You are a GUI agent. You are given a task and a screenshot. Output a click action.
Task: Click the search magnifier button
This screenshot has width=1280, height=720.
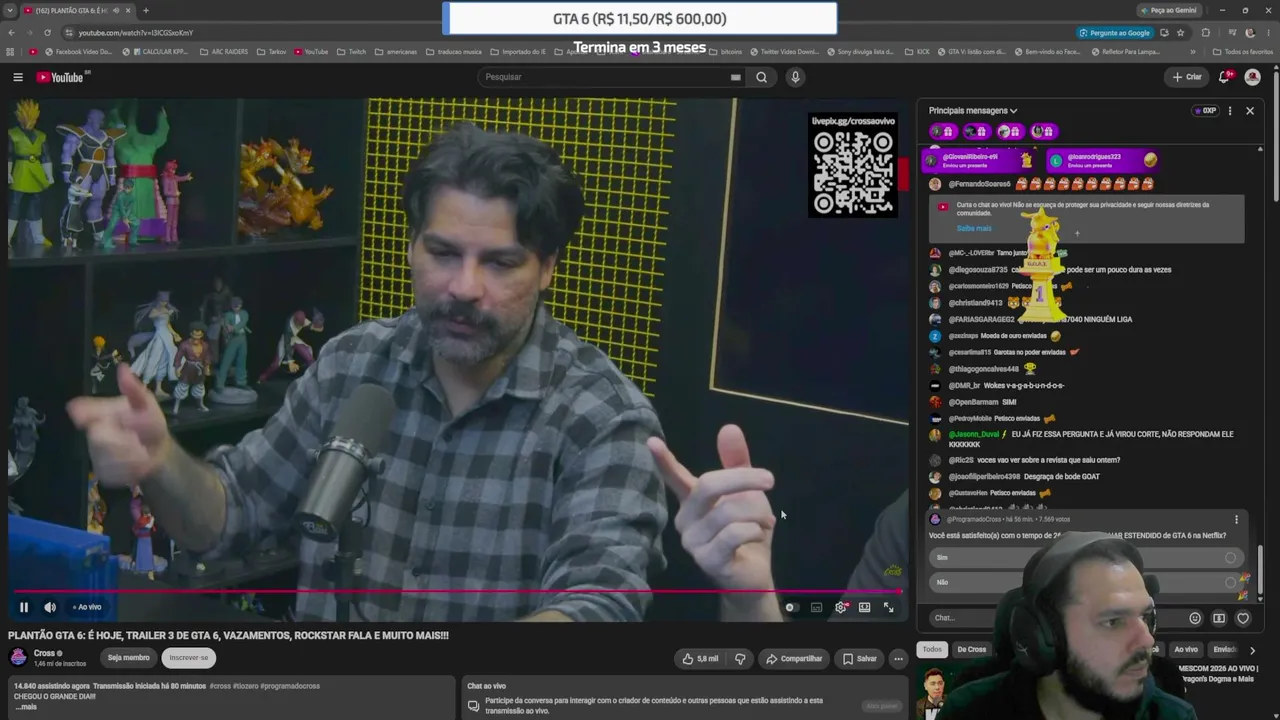762,77
